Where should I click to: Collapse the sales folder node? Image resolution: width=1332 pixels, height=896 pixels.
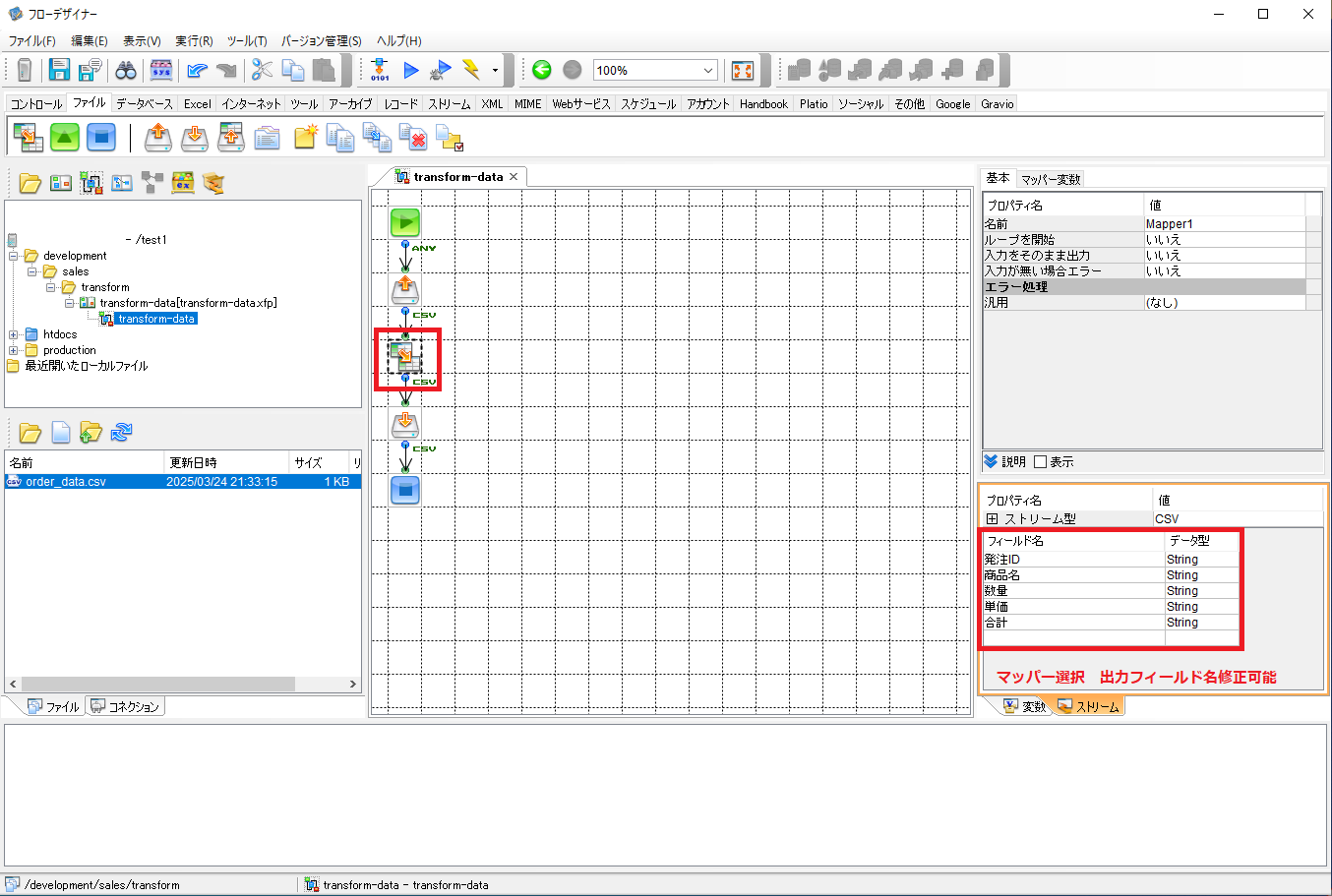click(32, 271)
